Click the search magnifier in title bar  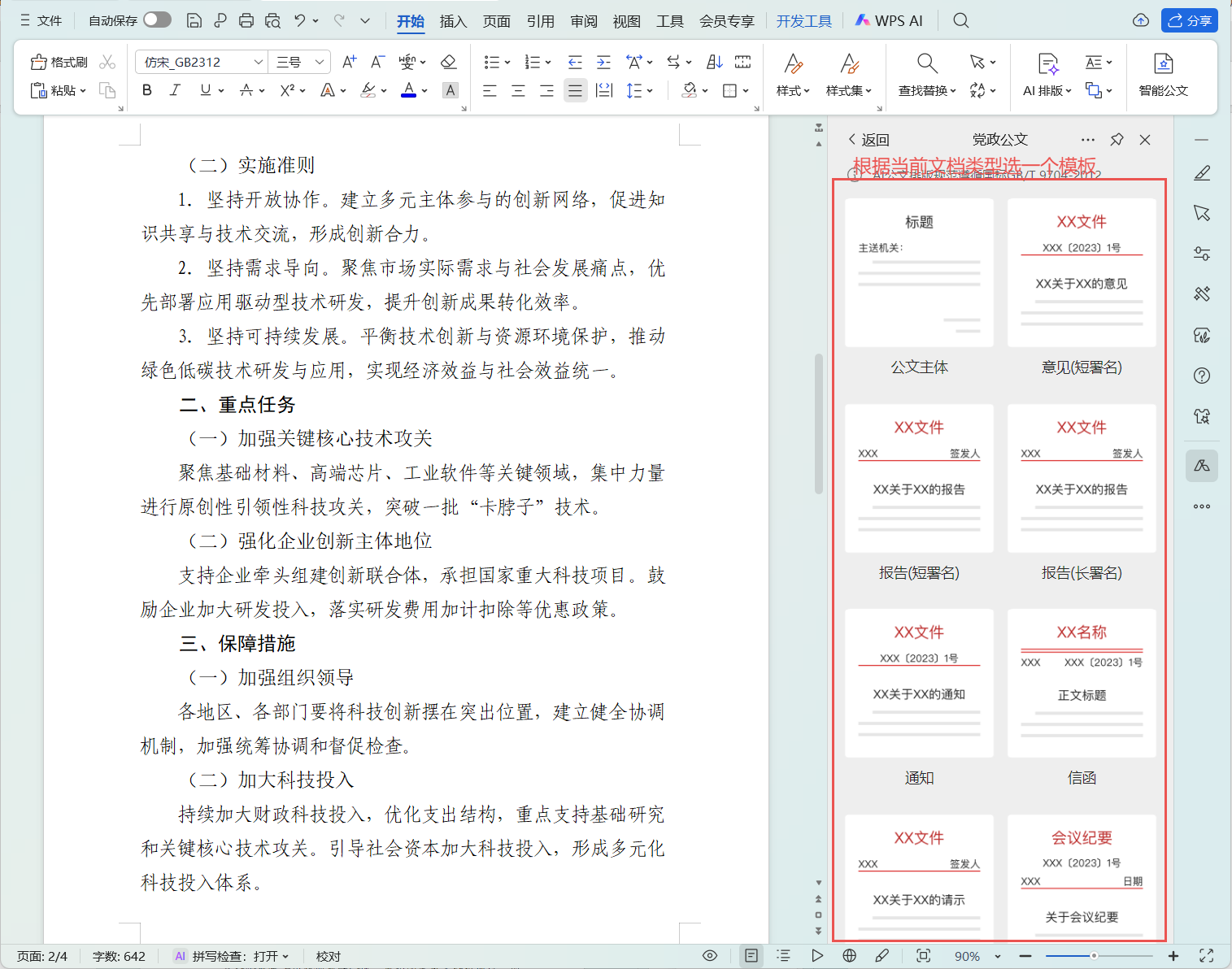click(961, 20)
